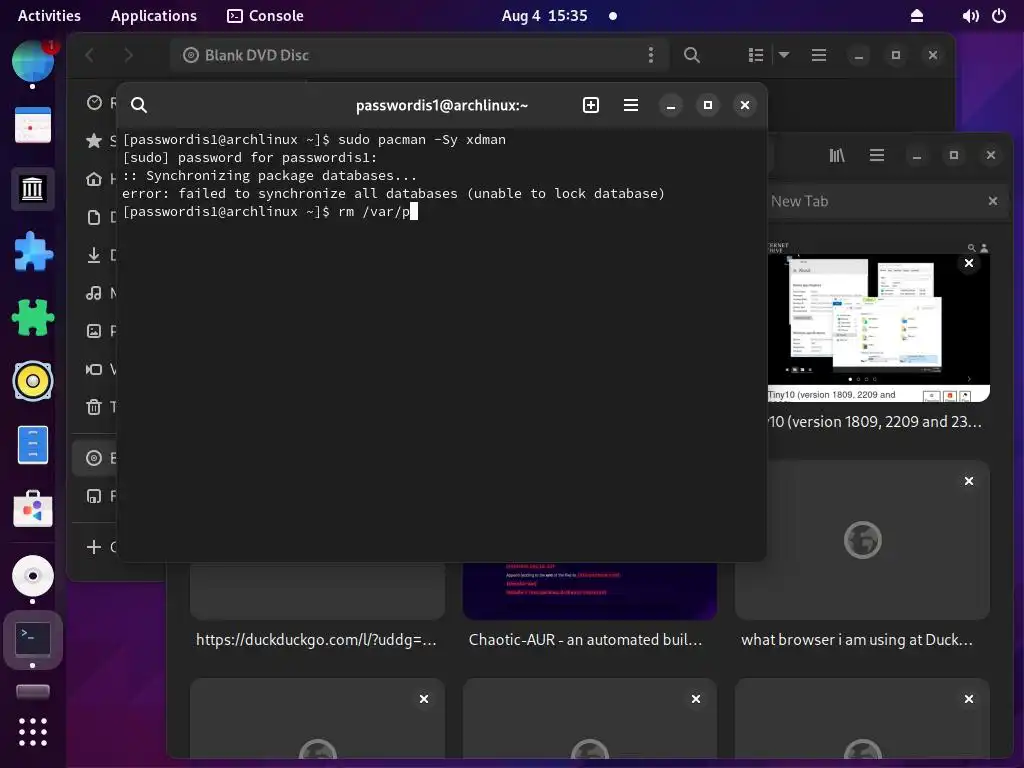Open yellow speaker music app in dock
The image size is (1024, 768).
(33, 381)
